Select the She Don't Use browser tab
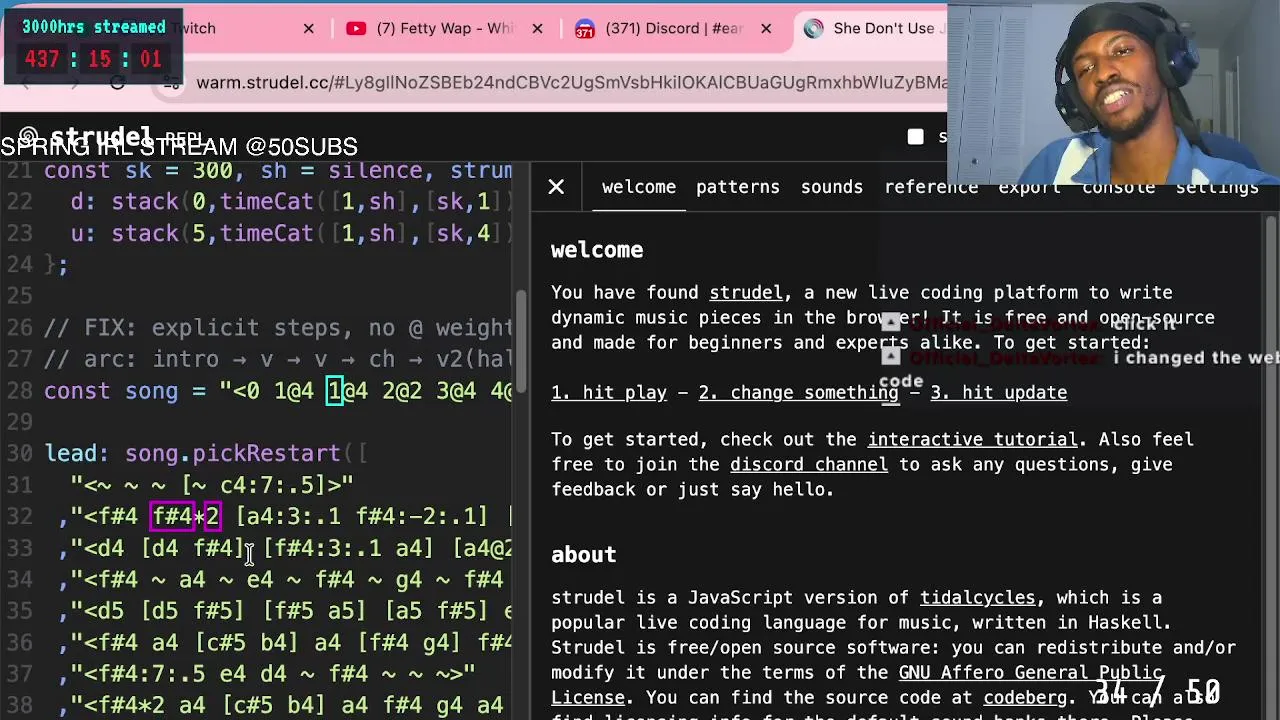 (880, 28)
